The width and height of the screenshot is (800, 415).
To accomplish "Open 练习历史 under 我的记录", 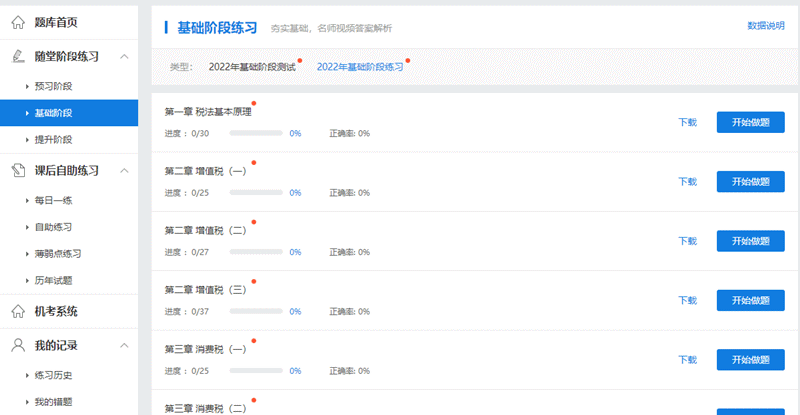I will click(53, 375).
